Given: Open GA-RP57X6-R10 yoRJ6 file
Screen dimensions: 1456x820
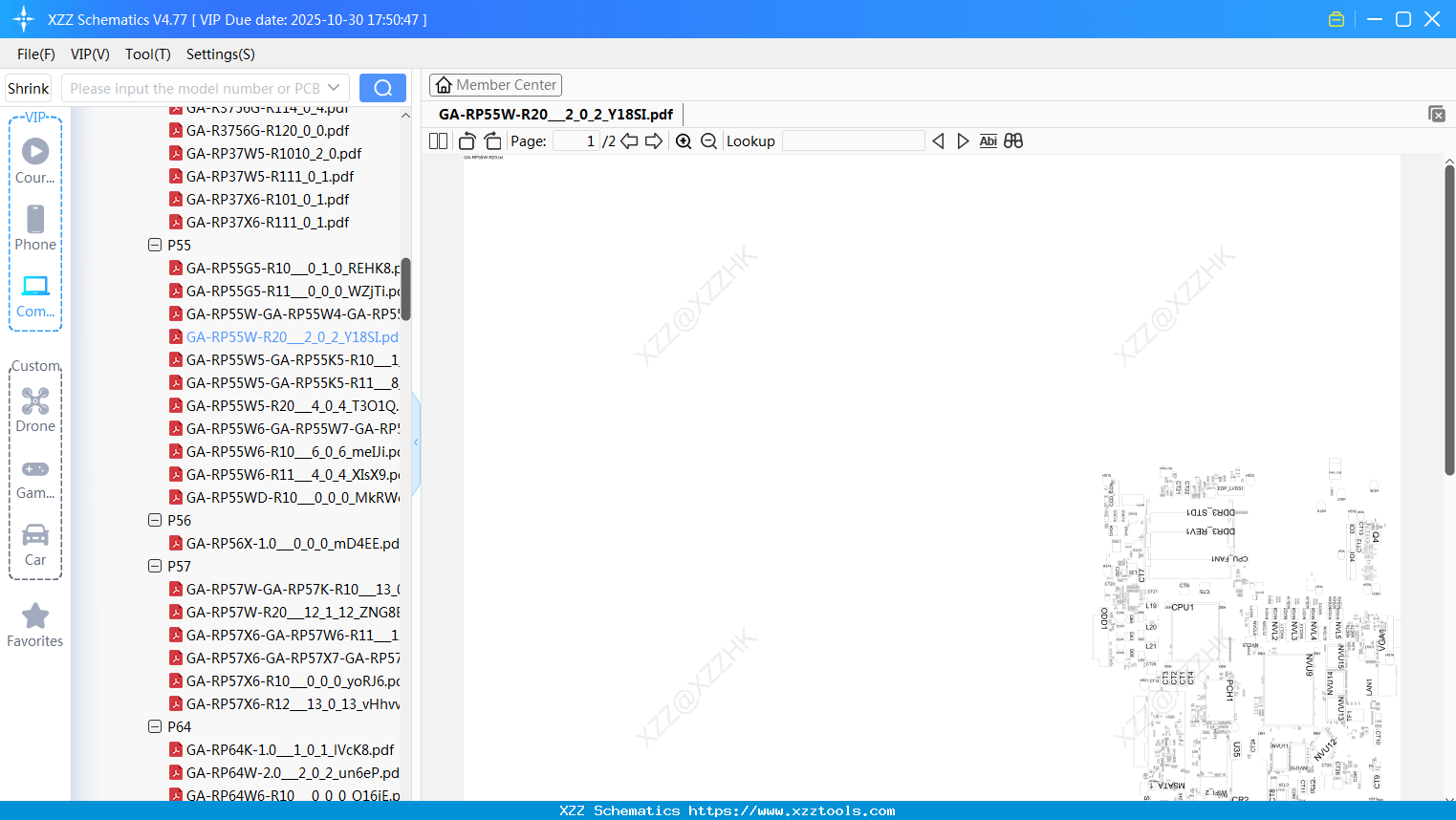Looking at the screenshot, I should click(x=285, y=680).
